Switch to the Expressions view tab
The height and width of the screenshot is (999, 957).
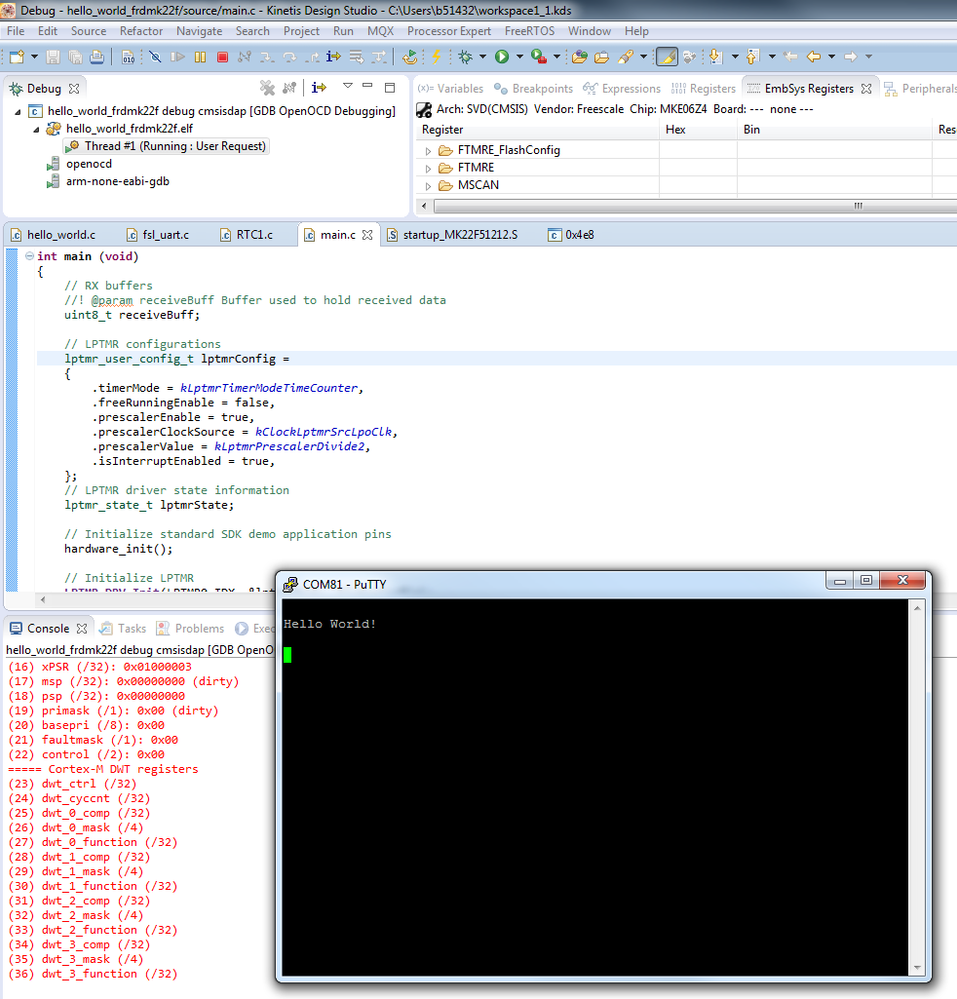(622, 89)
